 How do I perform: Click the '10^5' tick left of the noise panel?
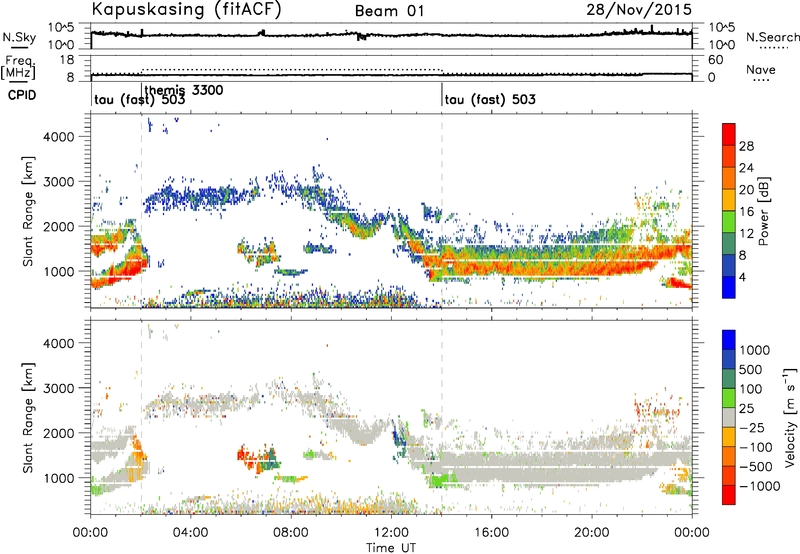(x=61, y=27)
